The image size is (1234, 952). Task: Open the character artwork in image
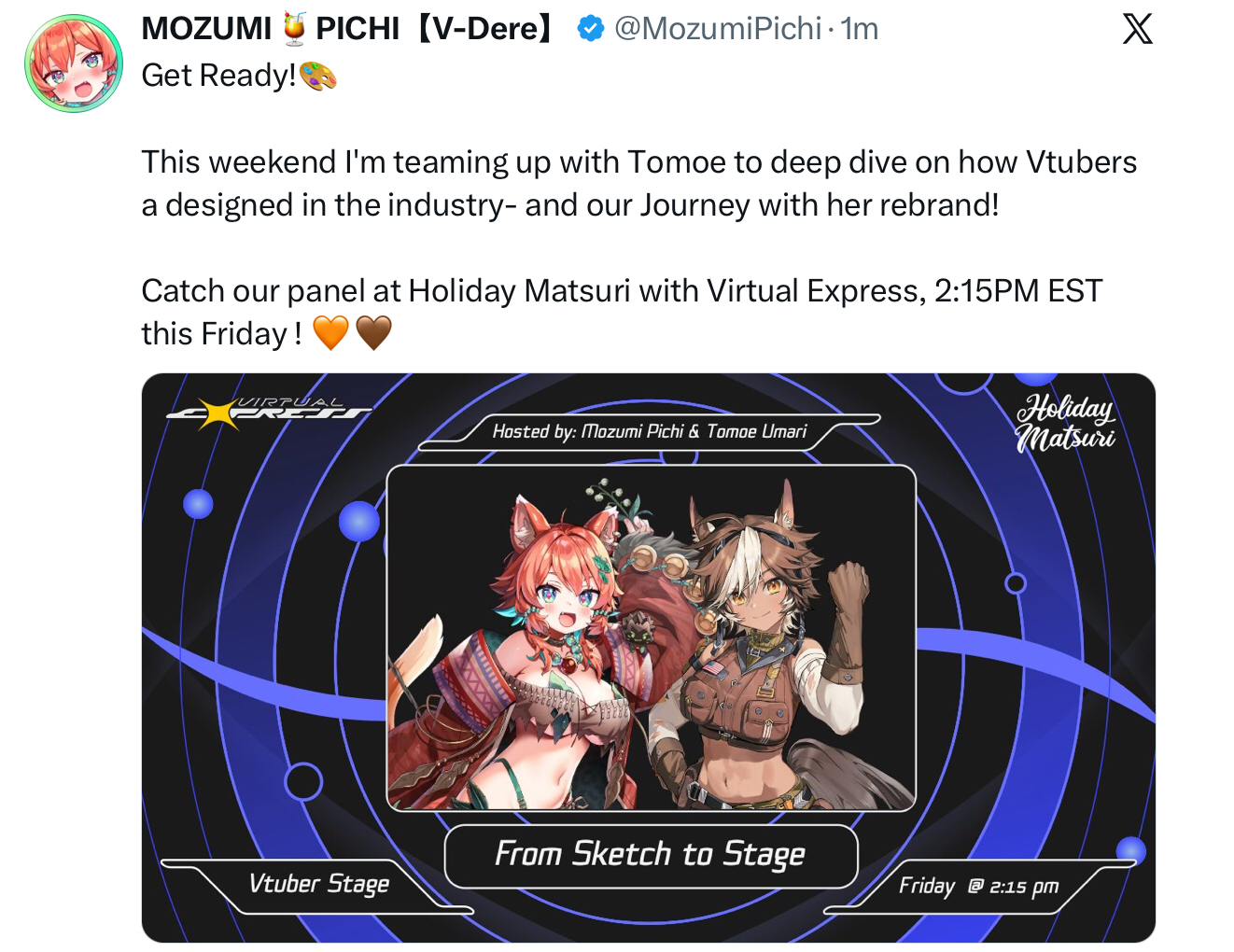point(651,637)
